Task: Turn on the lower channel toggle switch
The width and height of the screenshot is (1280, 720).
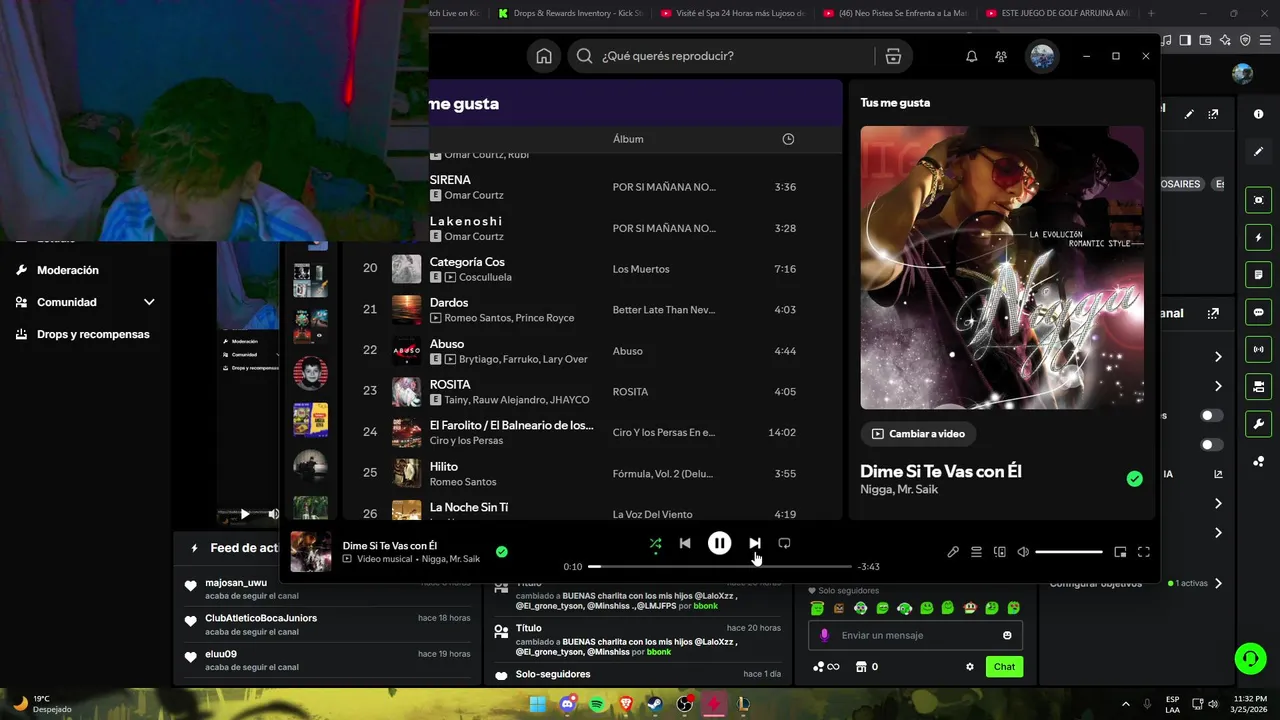Action: coord(1211,444)
